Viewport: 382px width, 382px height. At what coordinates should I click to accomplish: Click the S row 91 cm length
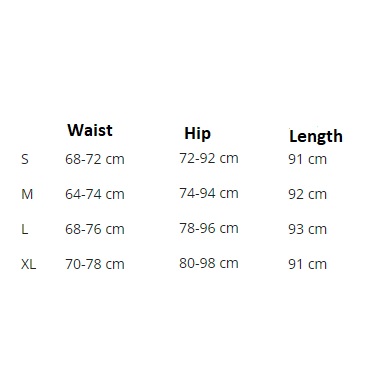[307, 159]
